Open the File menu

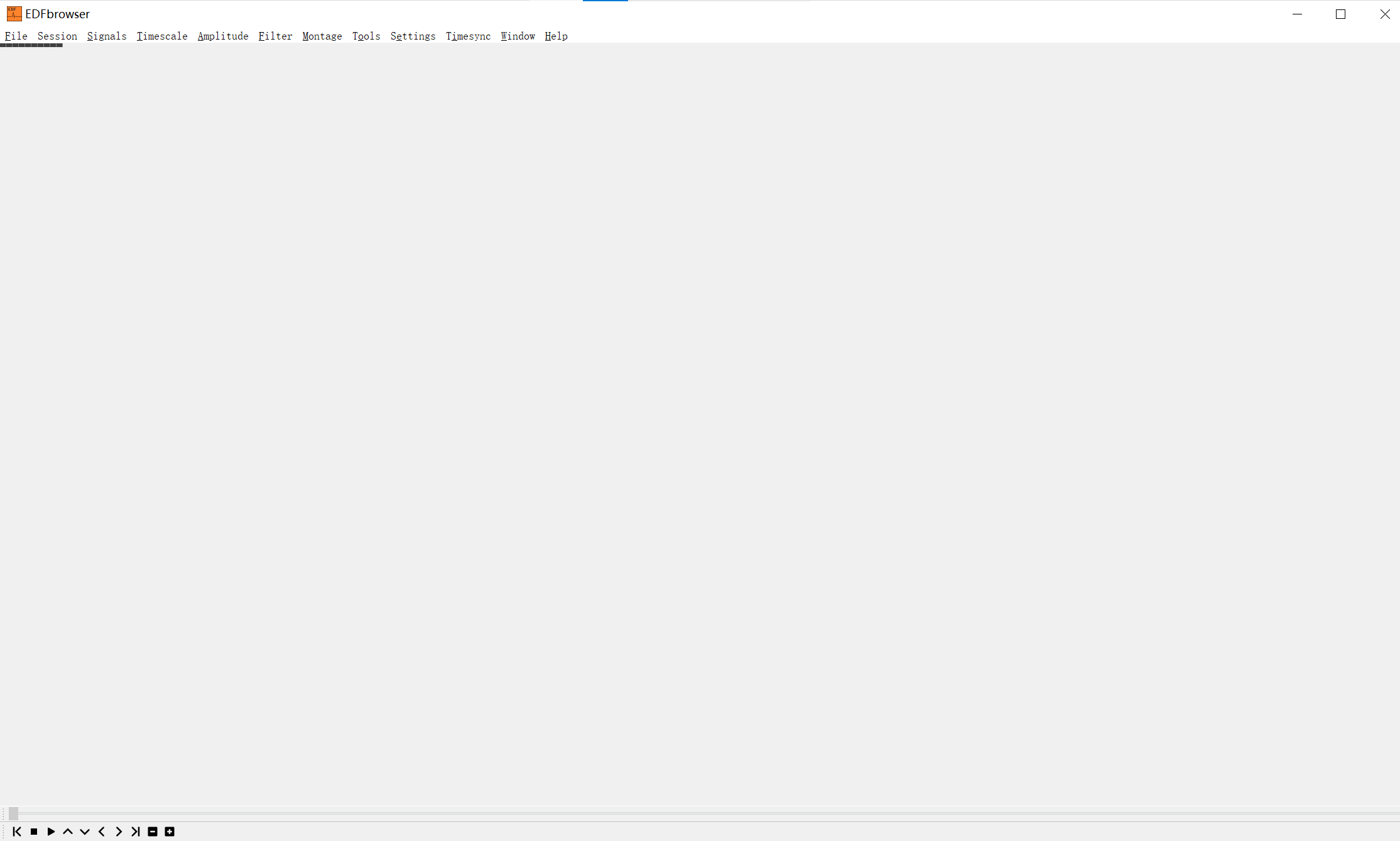(x=16, y=36)
